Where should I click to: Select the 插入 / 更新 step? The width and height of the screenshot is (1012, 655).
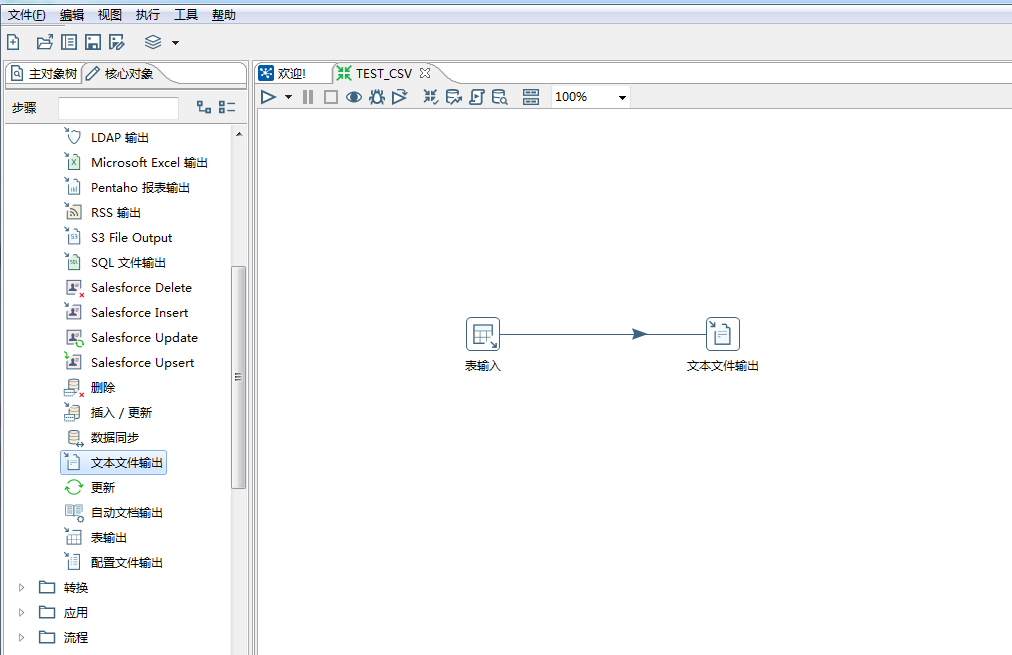point(108,413)
